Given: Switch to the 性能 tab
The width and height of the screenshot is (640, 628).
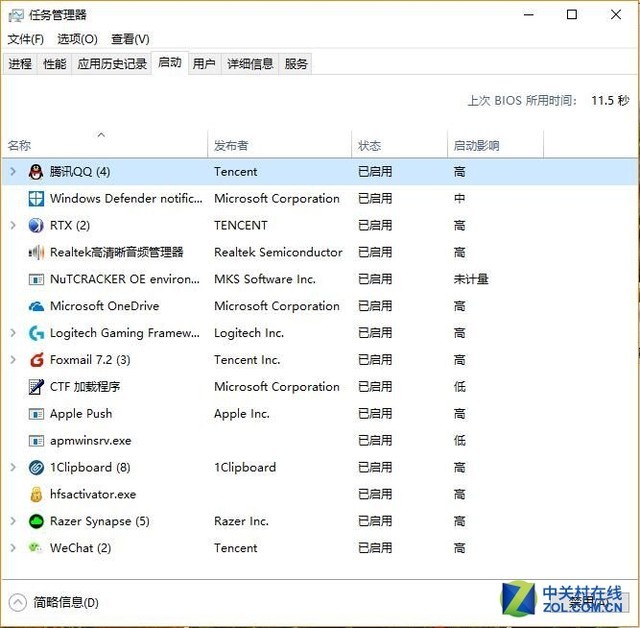Looking at the screenshot, I should coord(54,64).
